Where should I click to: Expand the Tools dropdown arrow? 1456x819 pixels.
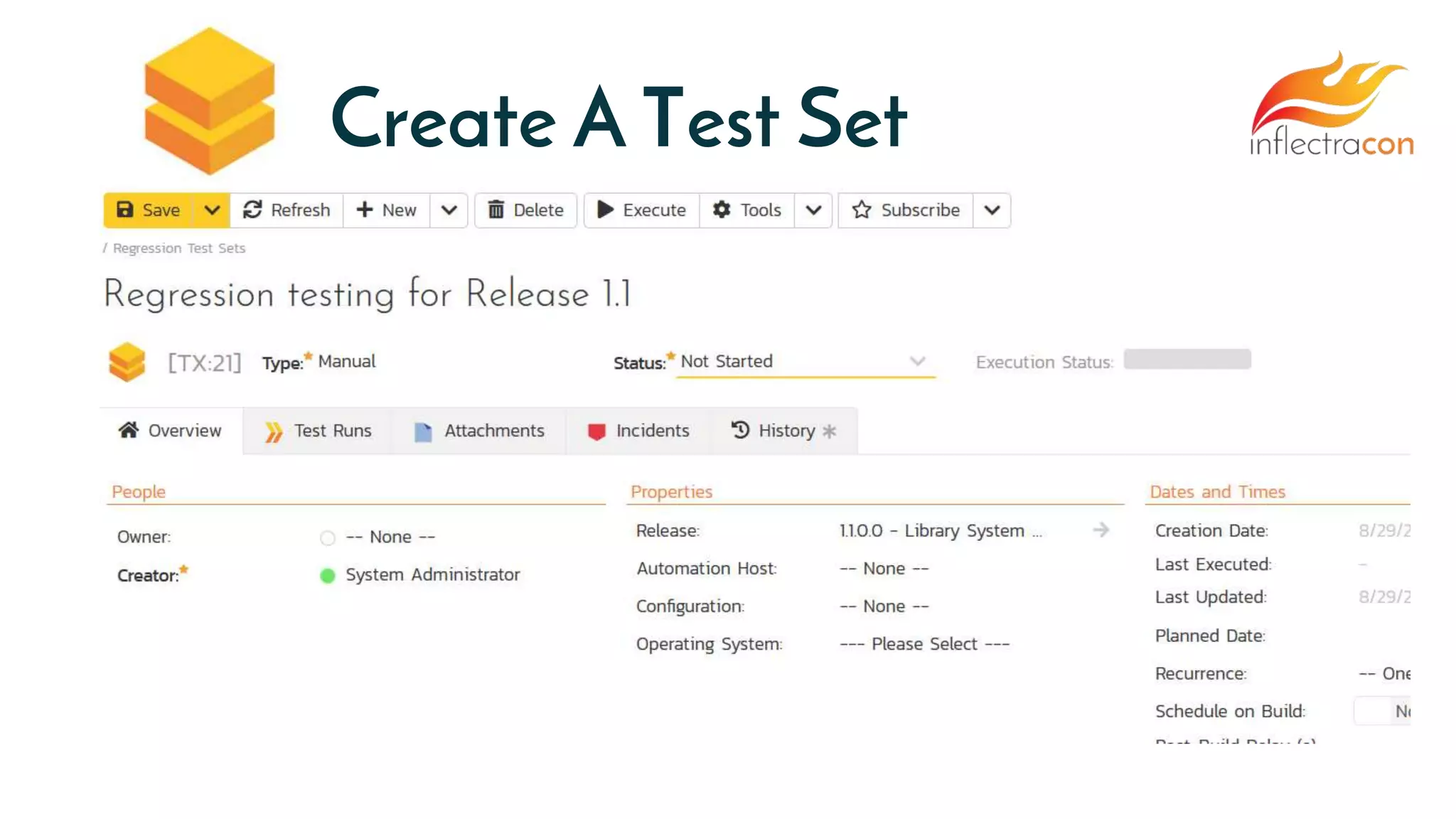click(x=813, y=210)
